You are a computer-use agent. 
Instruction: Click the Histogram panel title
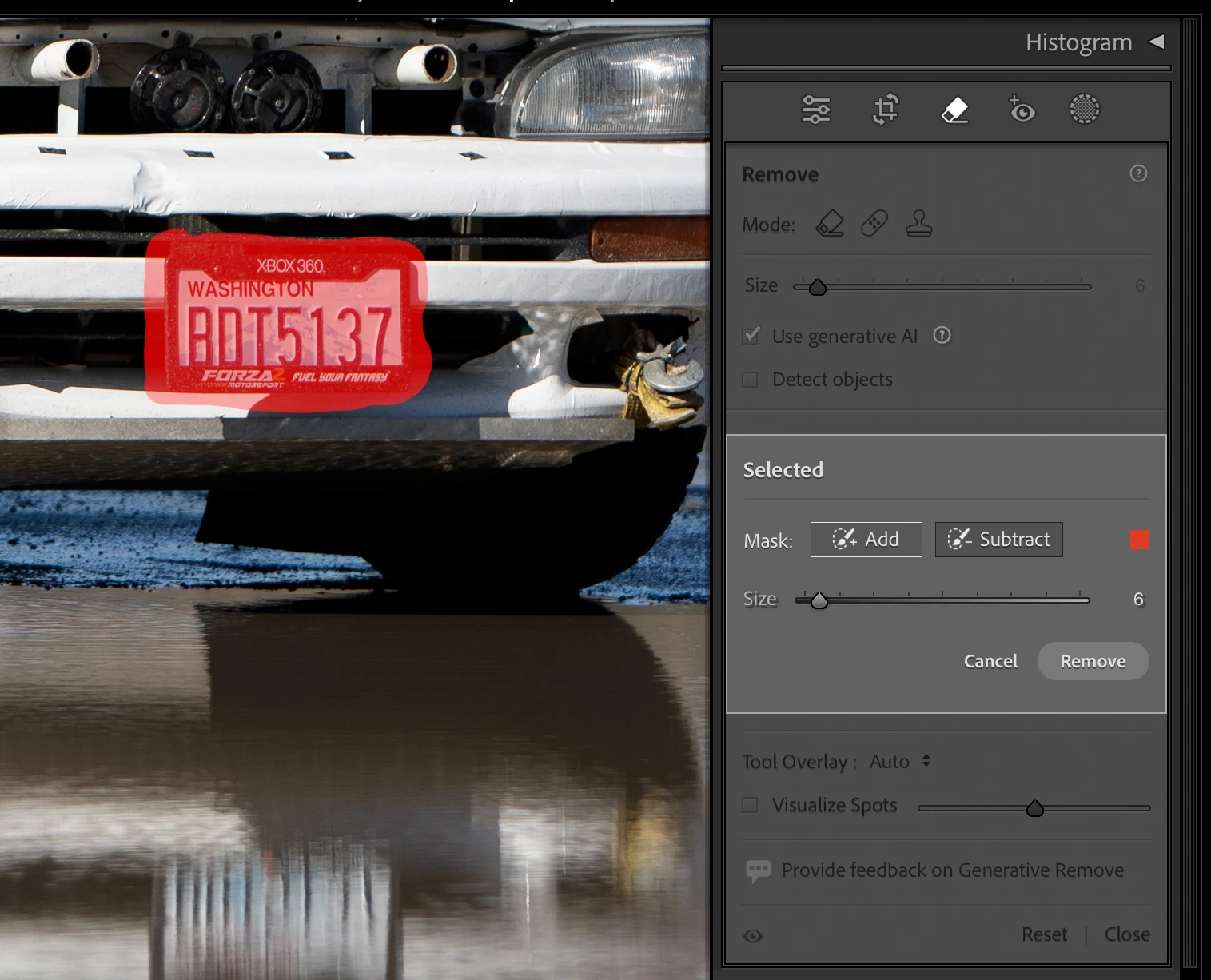[x=1078, y=42]
